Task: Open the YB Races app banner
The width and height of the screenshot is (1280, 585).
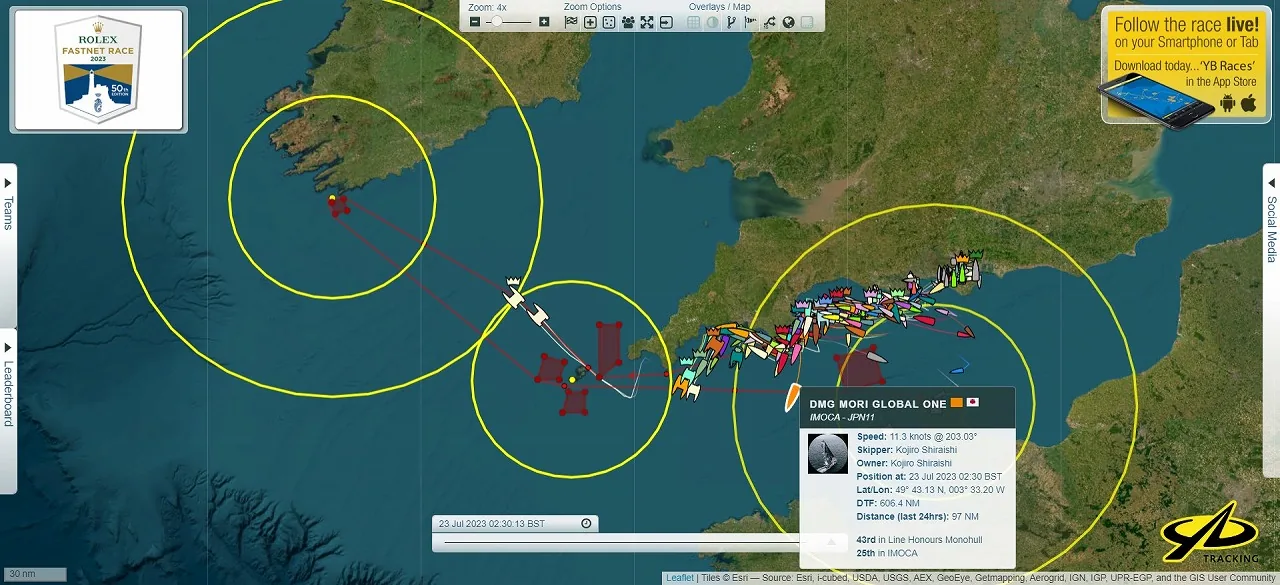Action: tap(1186, 65)
